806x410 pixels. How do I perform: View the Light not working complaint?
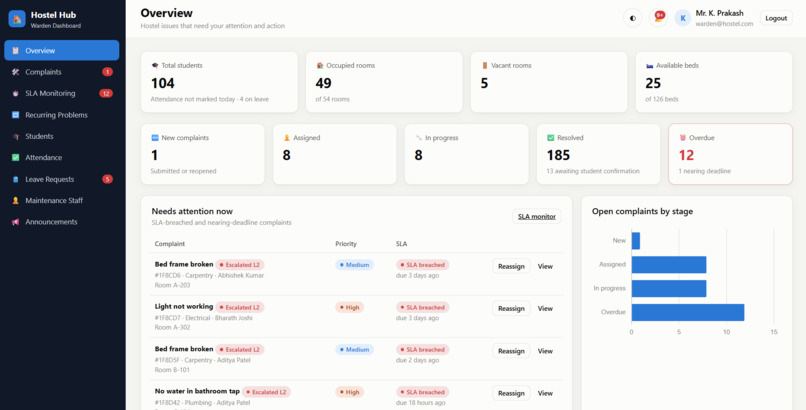coord(545,309)
